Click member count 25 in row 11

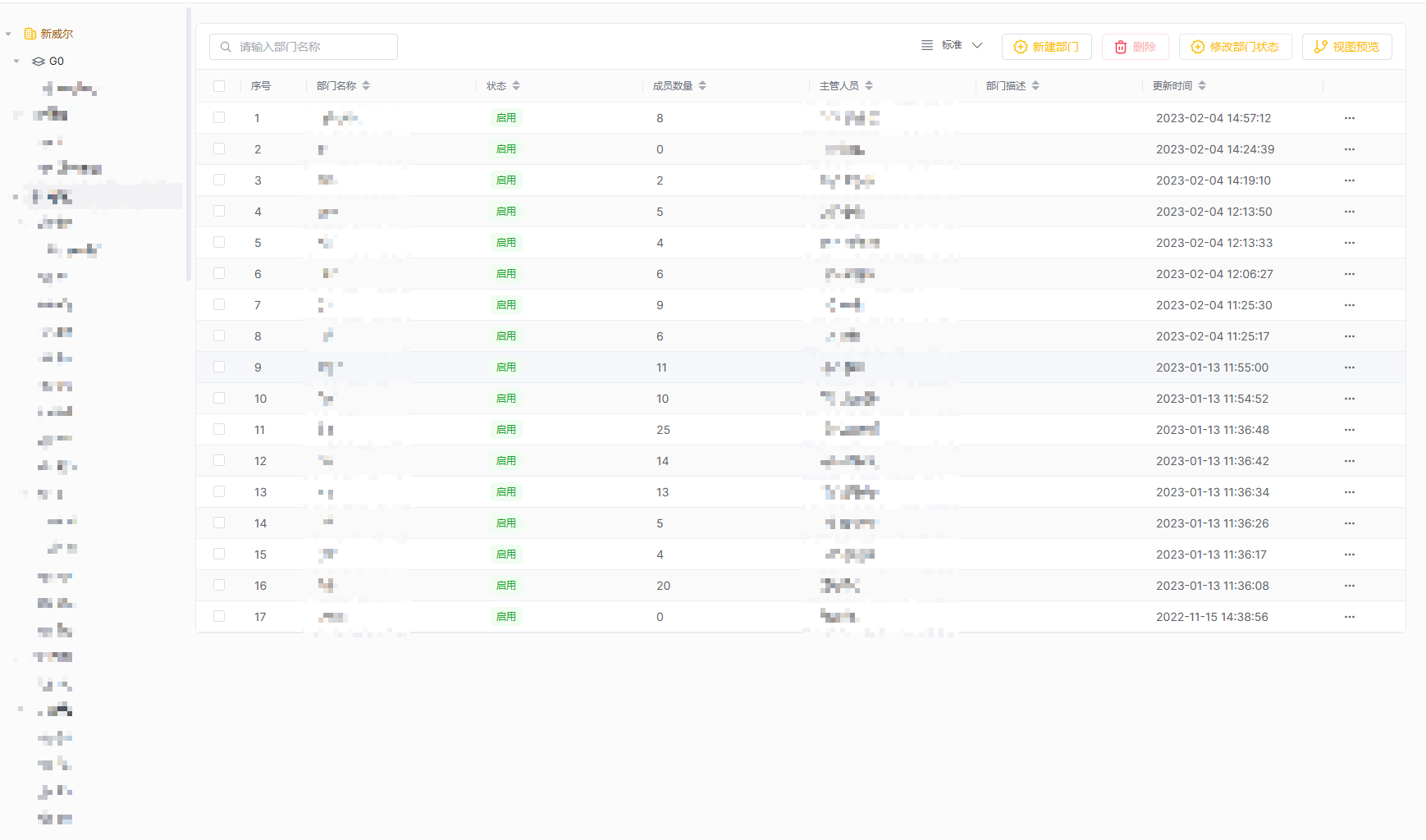coord(663,430)
